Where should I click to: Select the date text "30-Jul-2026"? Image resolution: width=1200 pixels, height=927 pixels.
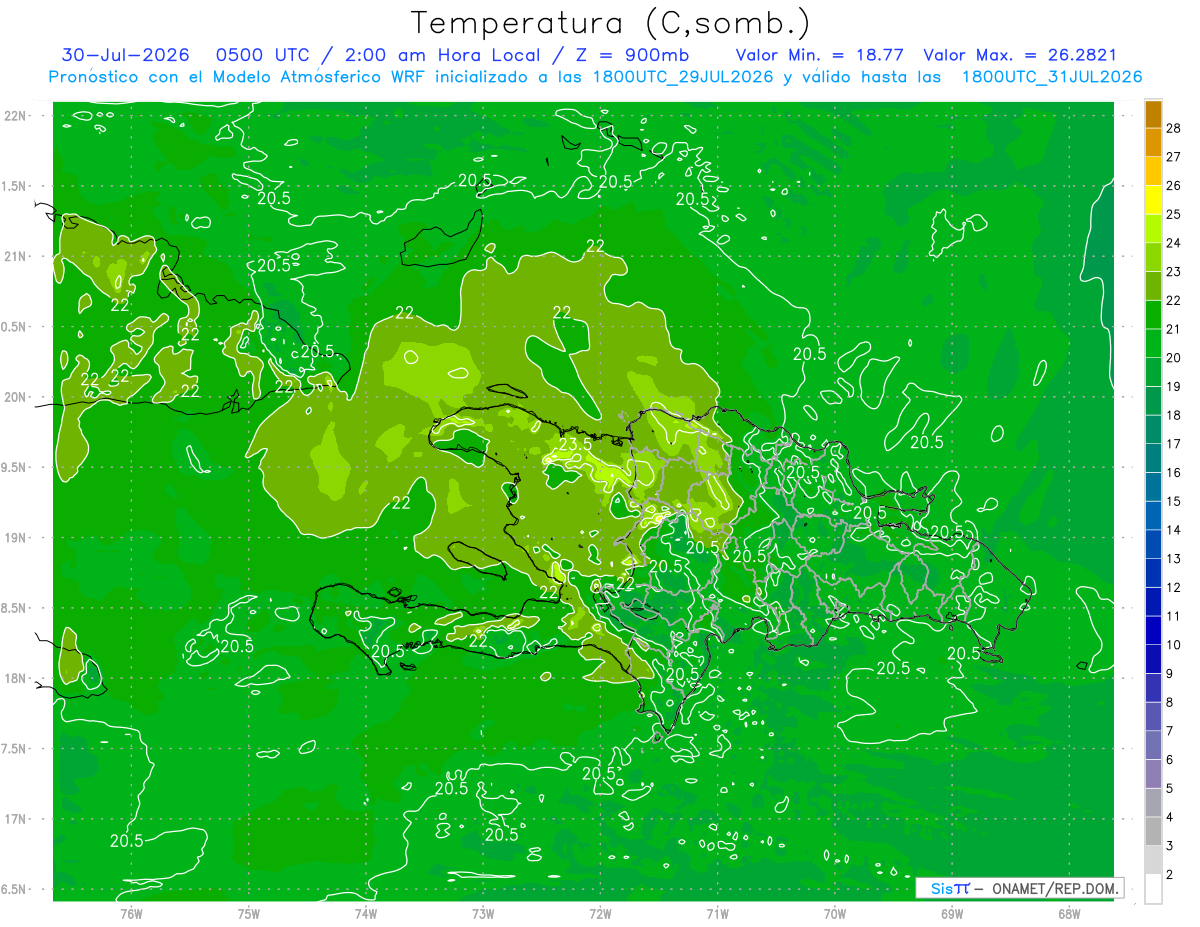(127, 55)
